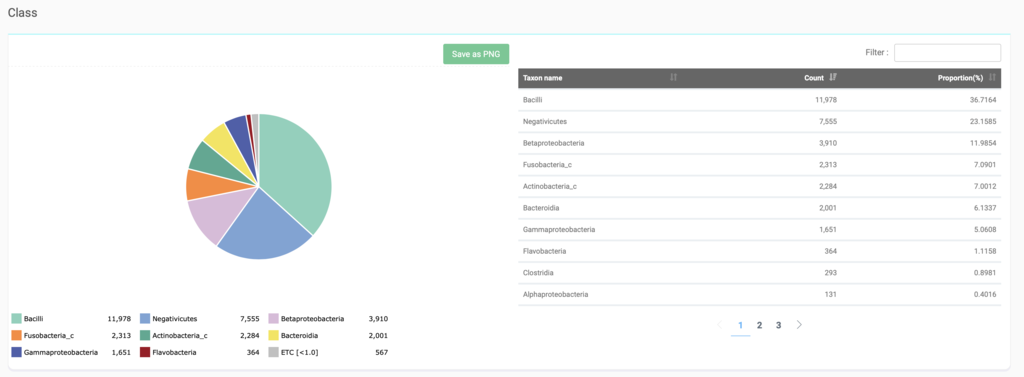1024x377 pixels.
Task: Toggle Fusobacteria_c legend color swatch
Action: click(16, 336)
